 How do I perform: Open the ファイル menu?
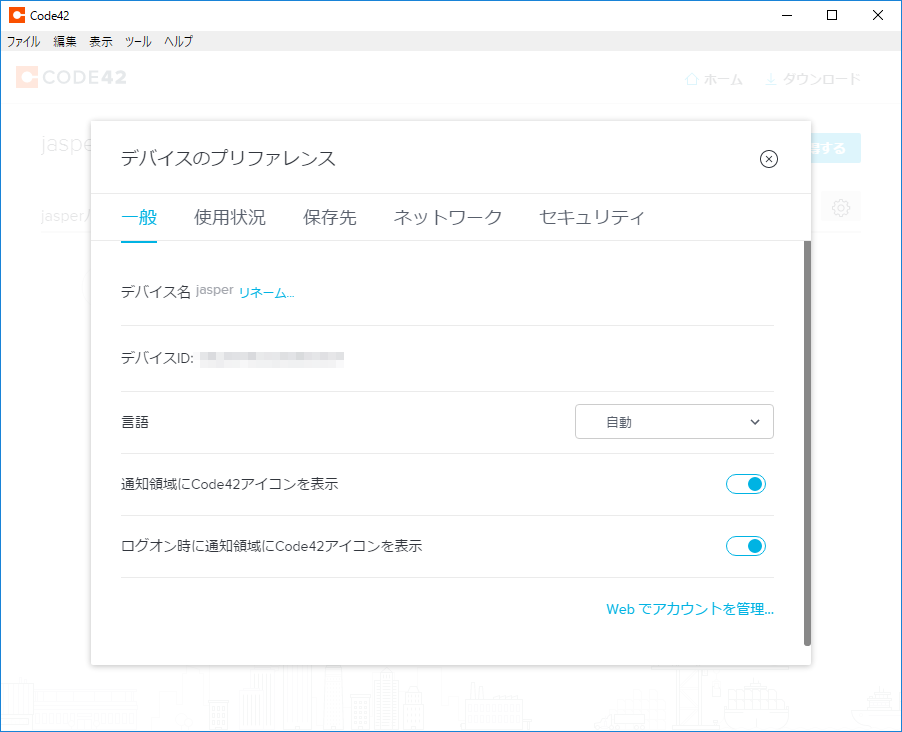coord(24,41)
